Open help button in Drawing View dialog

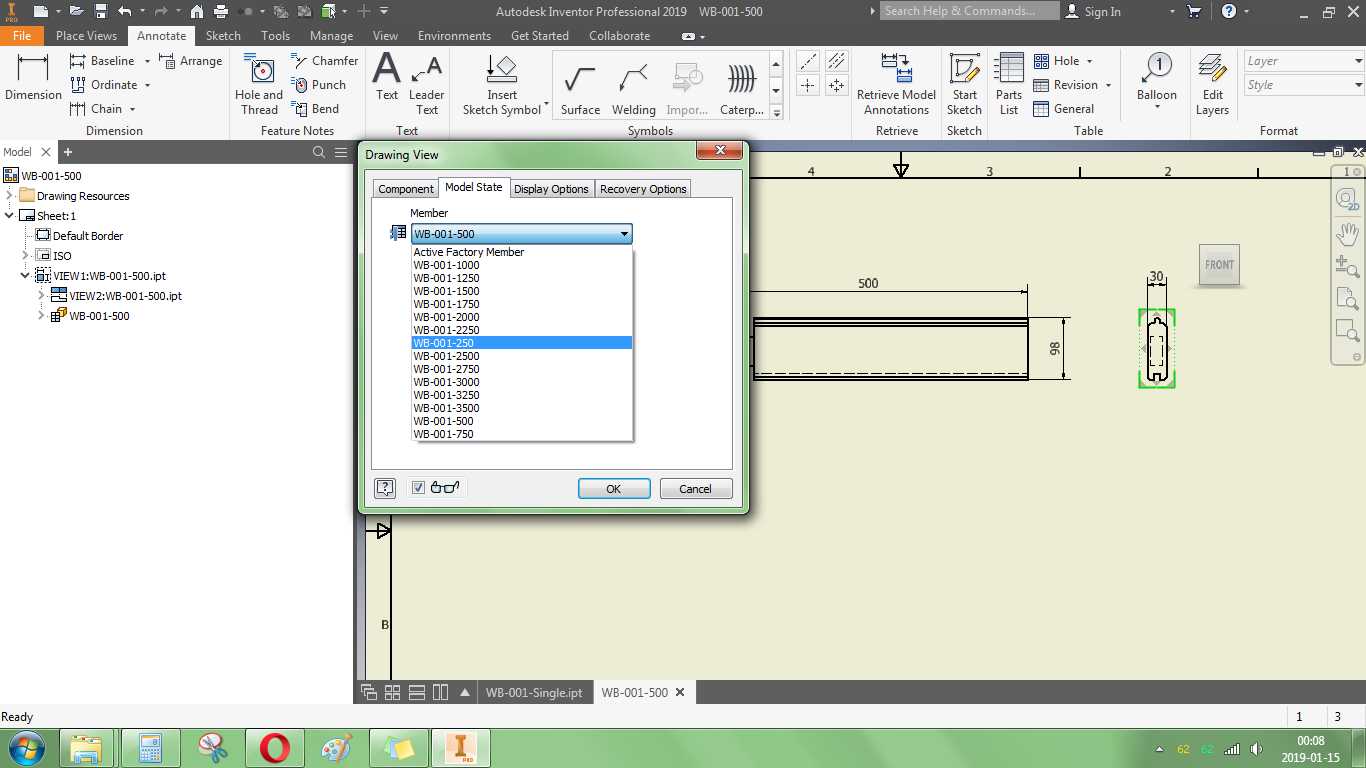click(385, 488)
